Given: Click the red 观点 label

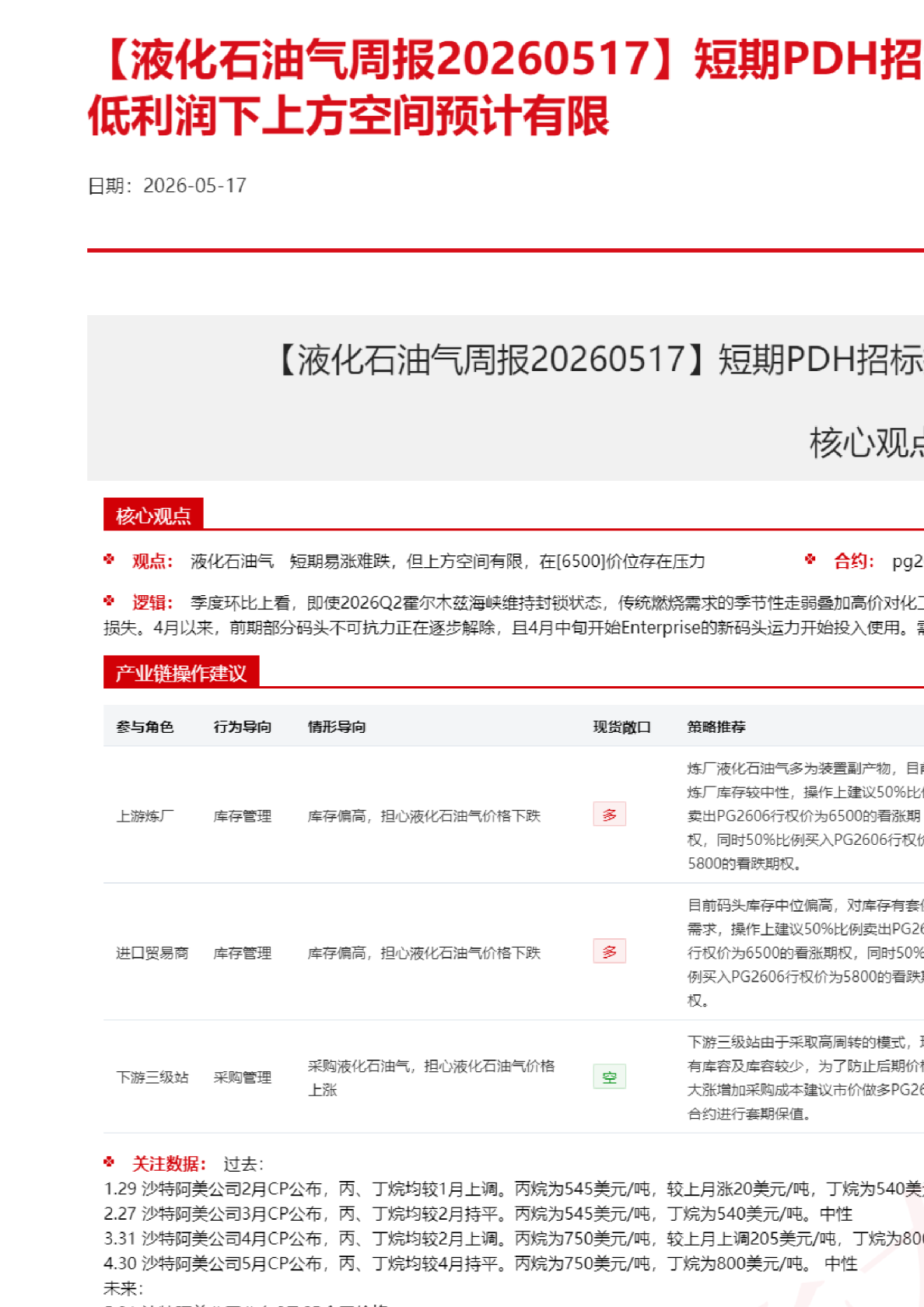Looking at the screenshot, I should click(152, 561).
